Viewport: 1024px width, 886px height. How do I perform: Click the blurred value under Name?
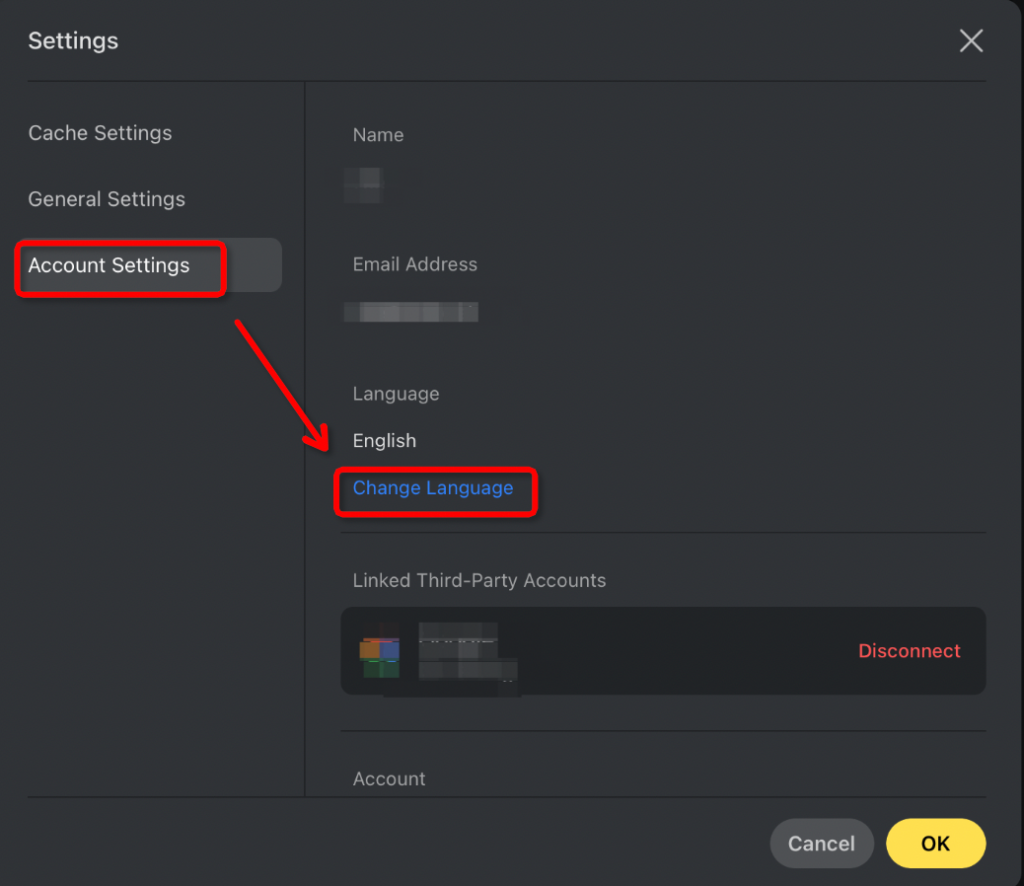tap(361, 183)
